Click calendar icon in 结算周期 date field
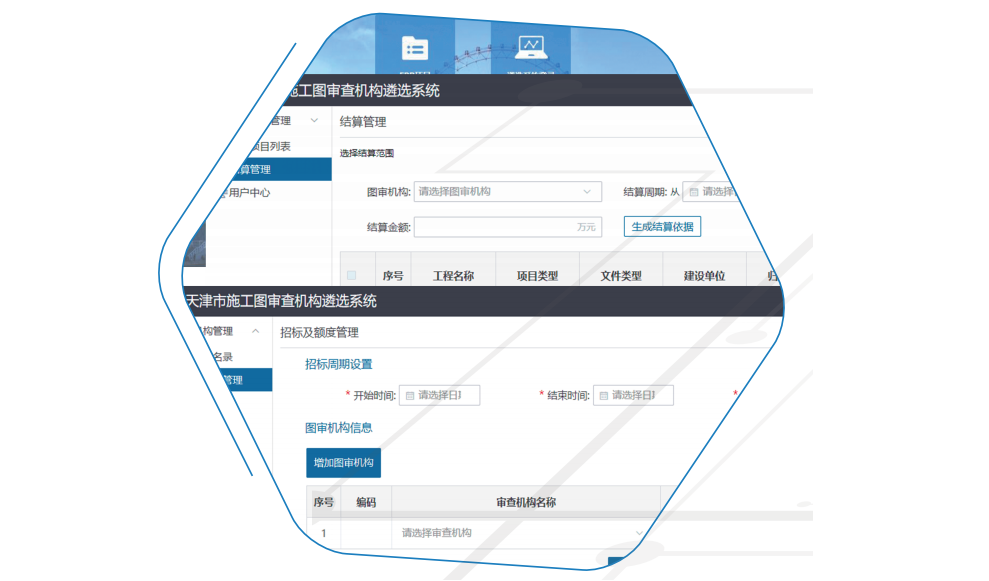 tap(694, 192)
